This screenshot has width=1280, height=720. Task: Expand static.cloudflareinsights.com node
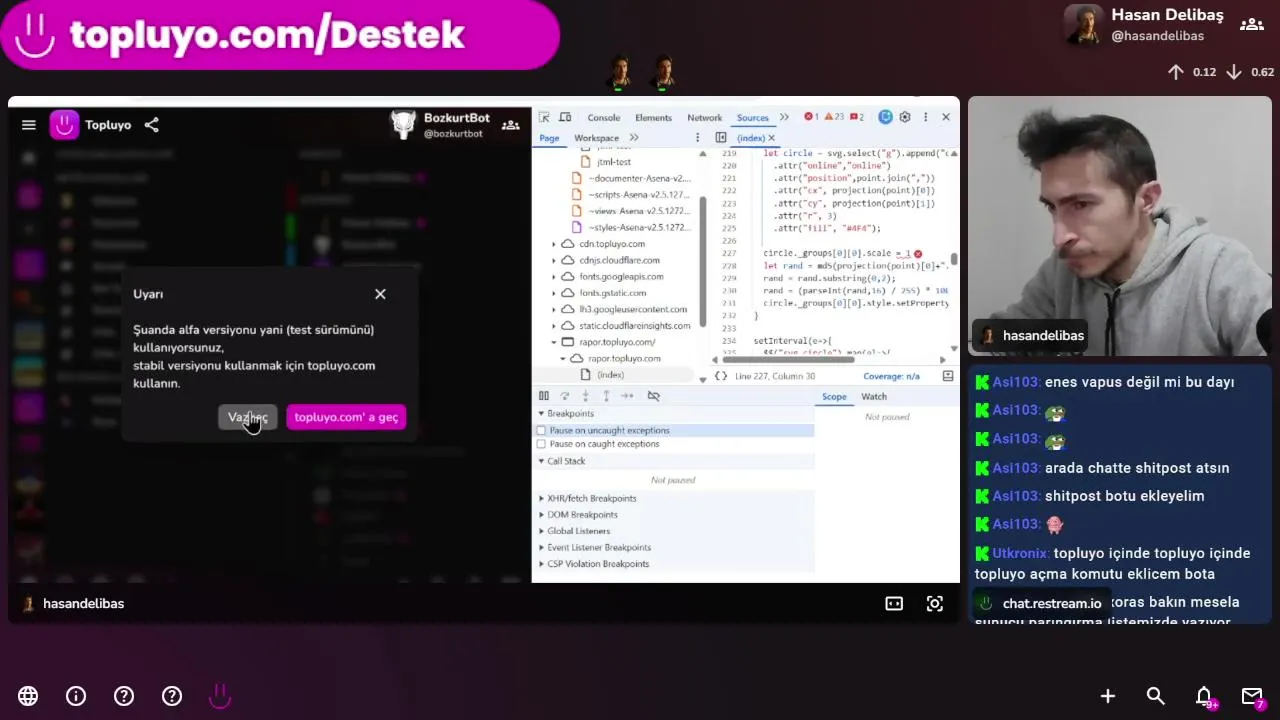(554, 325)
